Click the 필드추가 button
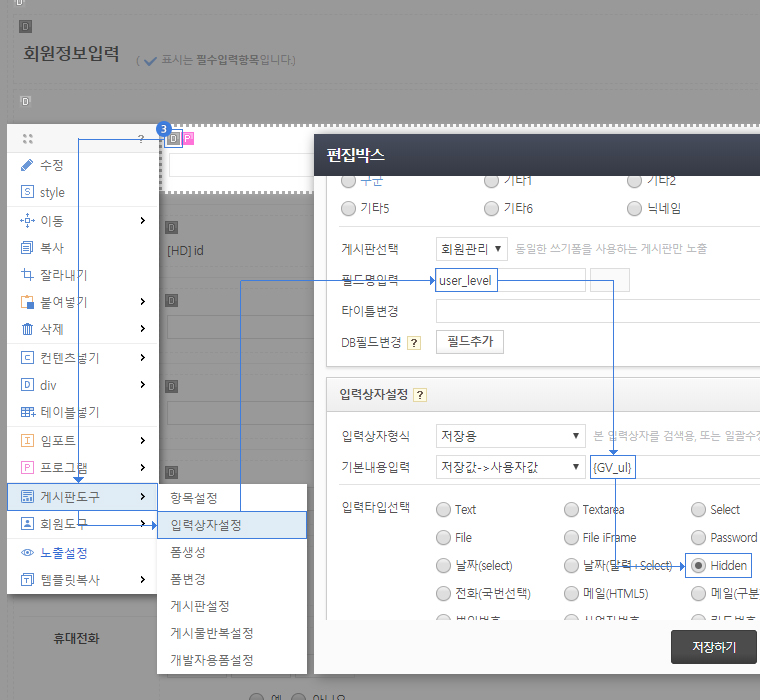Image resolution: width=760 pixels, height=700 pixels. click(x=470, y=342)
